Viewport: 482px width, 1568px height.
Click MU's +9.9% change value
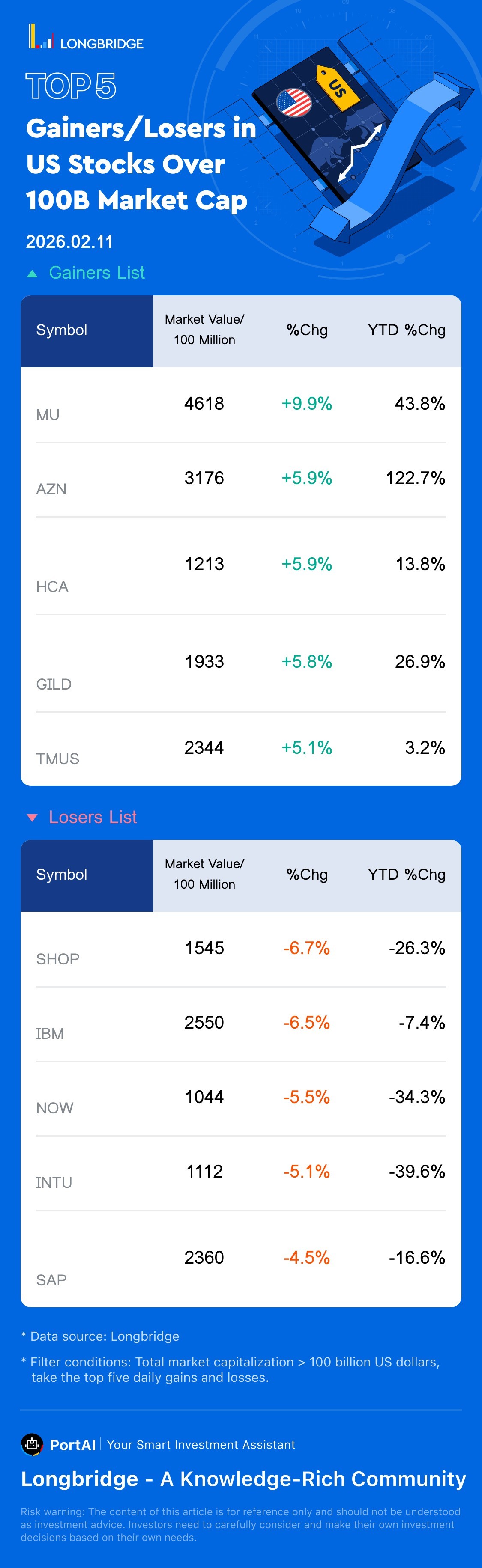click(306, 404)
